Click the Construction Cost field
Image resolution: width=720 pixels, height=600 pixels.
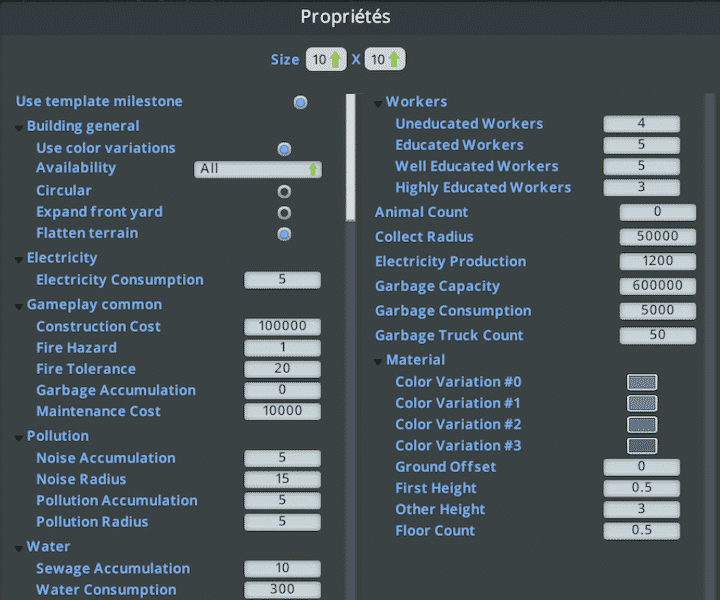click(282, 327)
